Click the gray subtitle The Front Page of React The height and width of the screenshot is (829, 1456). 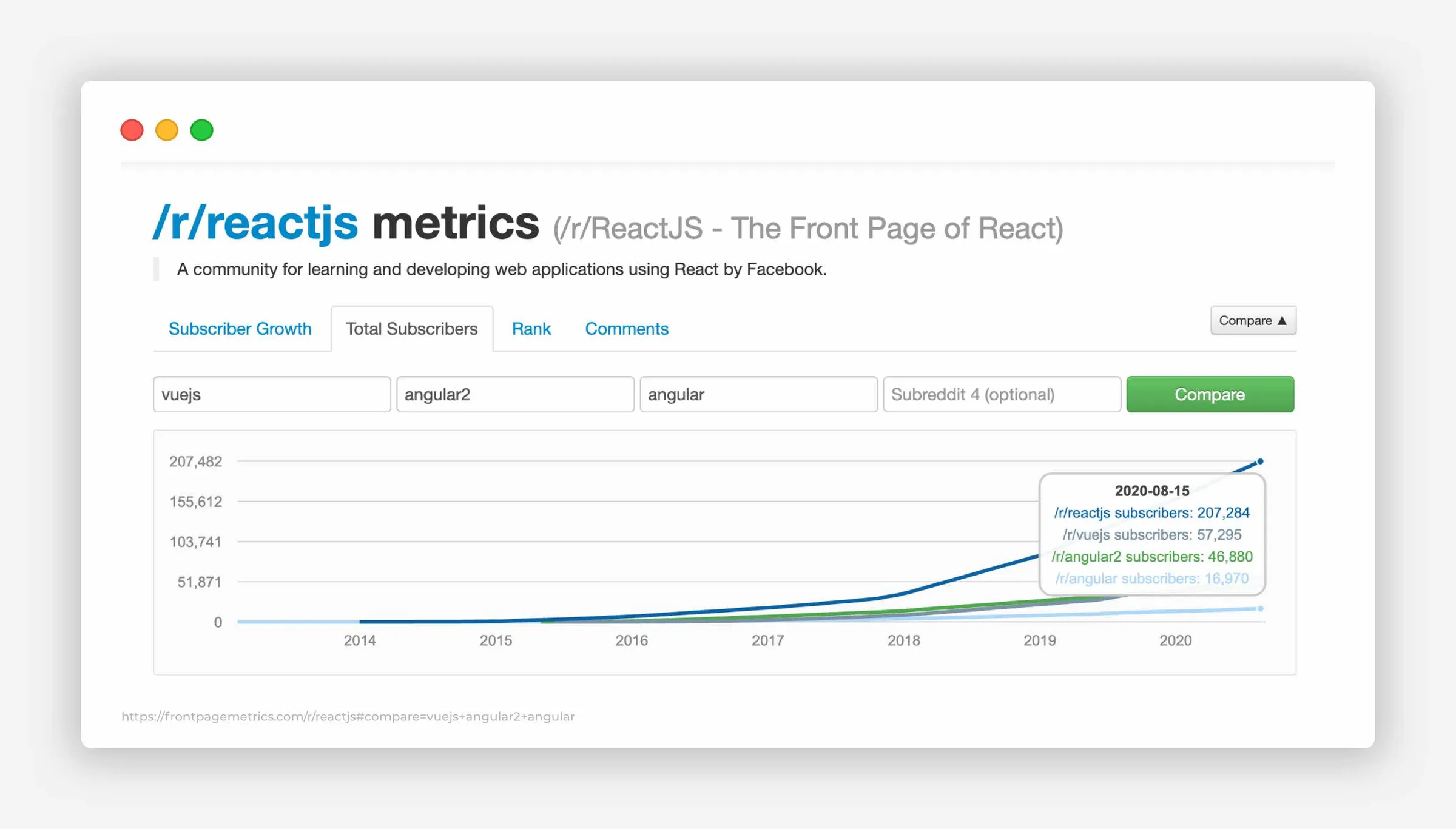coord(808,229)
